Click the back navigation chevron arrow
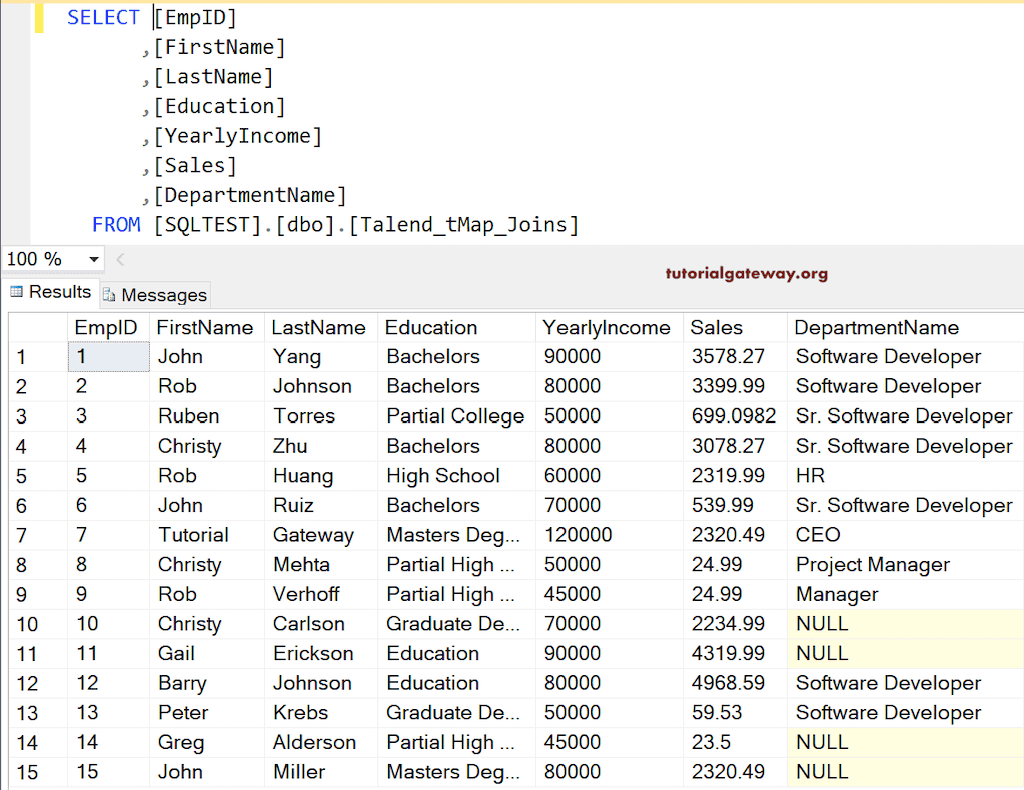 (119, 258)
